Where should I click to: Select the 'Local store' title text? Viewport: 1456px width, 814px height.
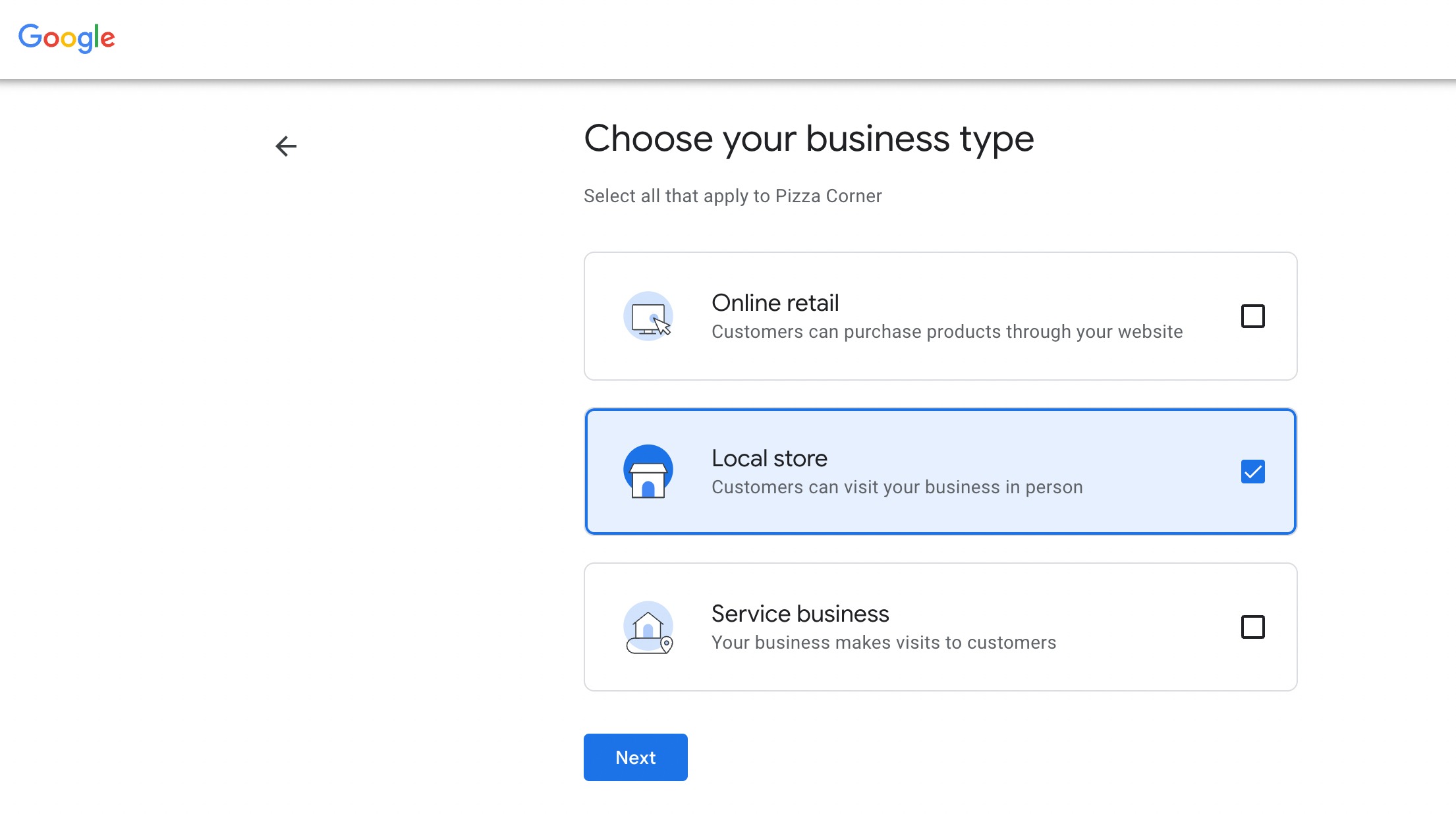pos(769,458)
